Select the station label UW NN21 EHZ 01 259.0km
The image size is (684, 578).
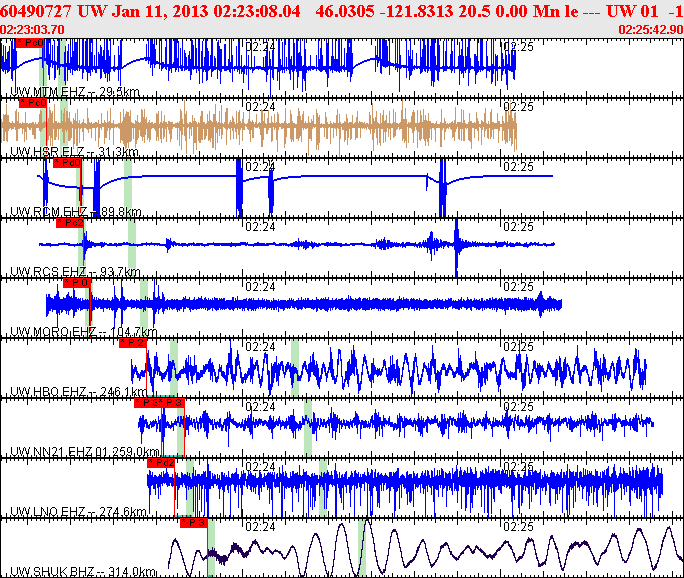coord(85,451)
